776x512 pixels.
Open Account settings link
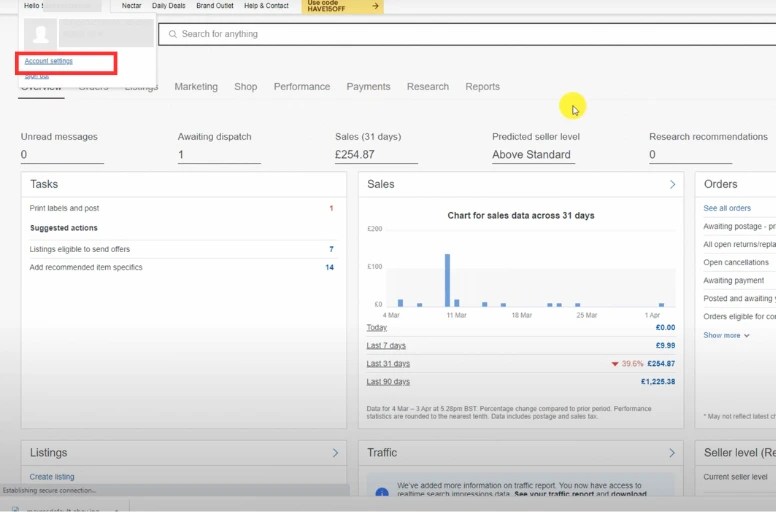(x=48, y=61)
